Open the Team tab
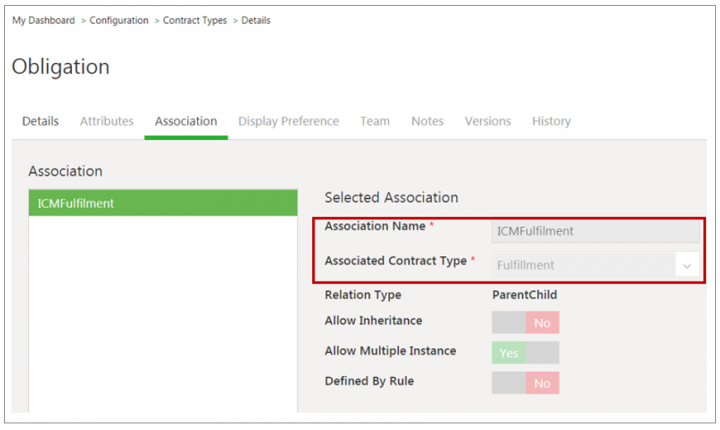This screenshot has width=720, height=430. click(375, 121)
